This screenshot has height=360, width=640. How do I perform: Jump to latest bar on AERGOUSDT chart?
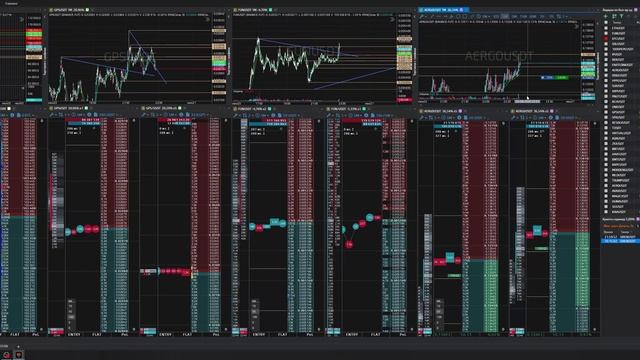point(577,26)
